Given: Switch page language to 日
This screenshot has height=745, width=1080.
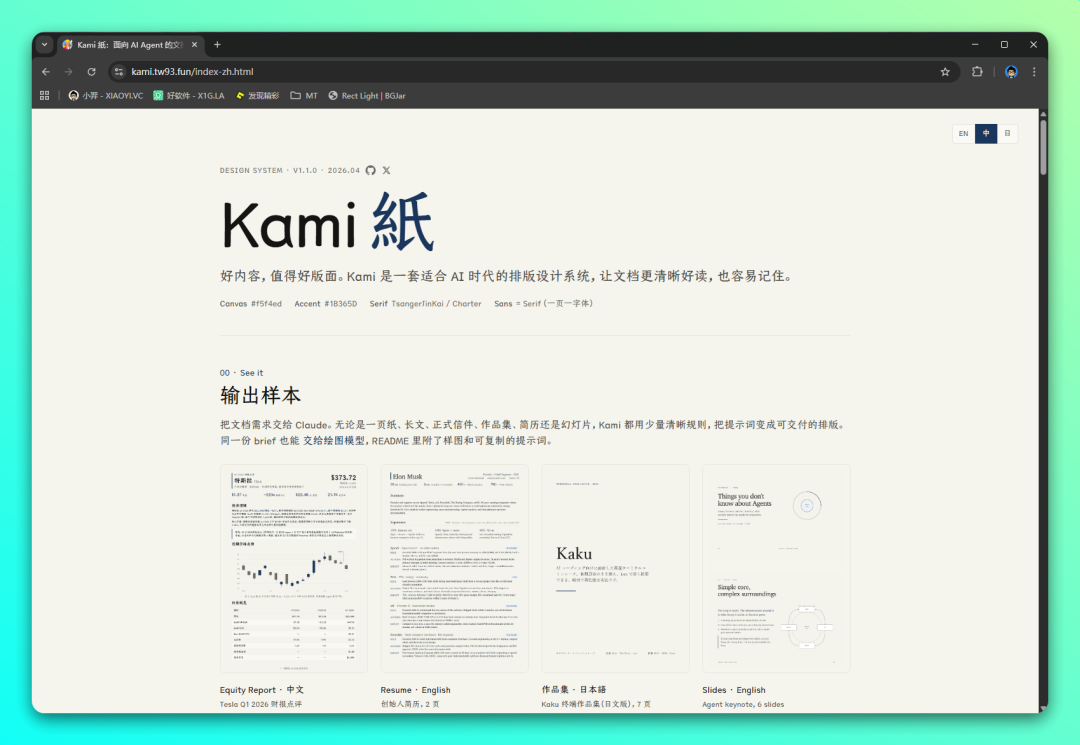Looking at the screenshot, I should [1007, 134].
